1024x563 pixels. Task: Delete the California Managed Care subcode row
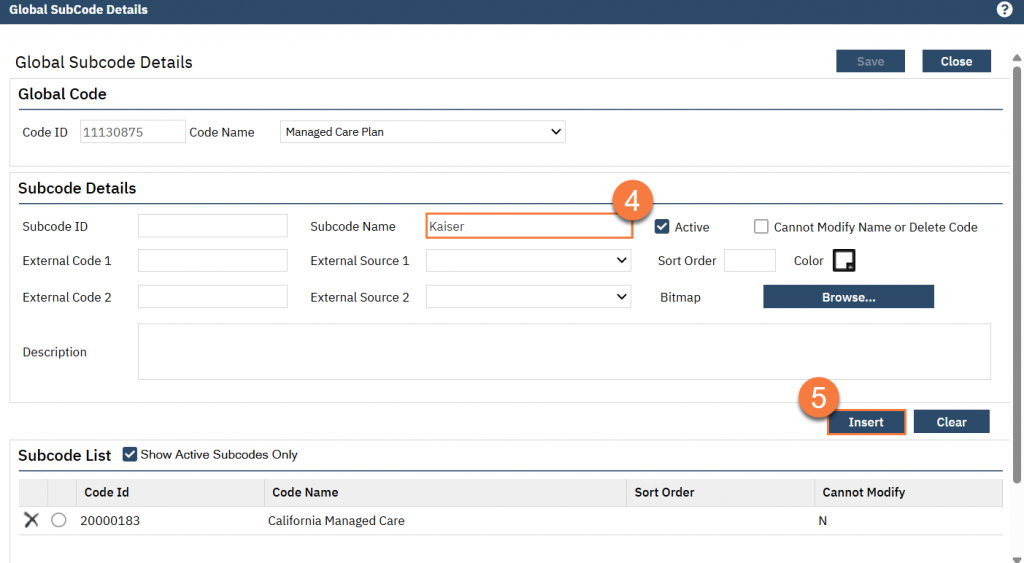(31, 520)
